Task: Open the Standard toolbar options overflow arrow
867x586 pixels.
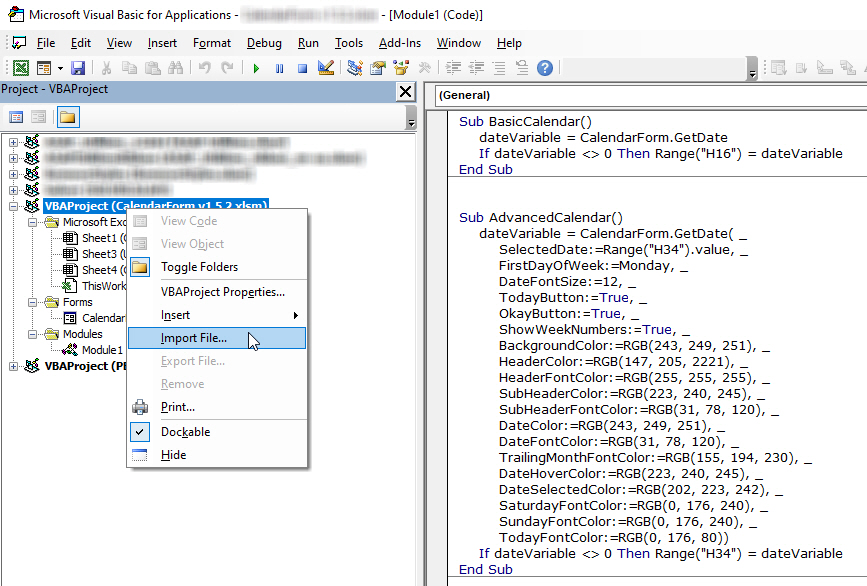Action: tap(751, 69)
